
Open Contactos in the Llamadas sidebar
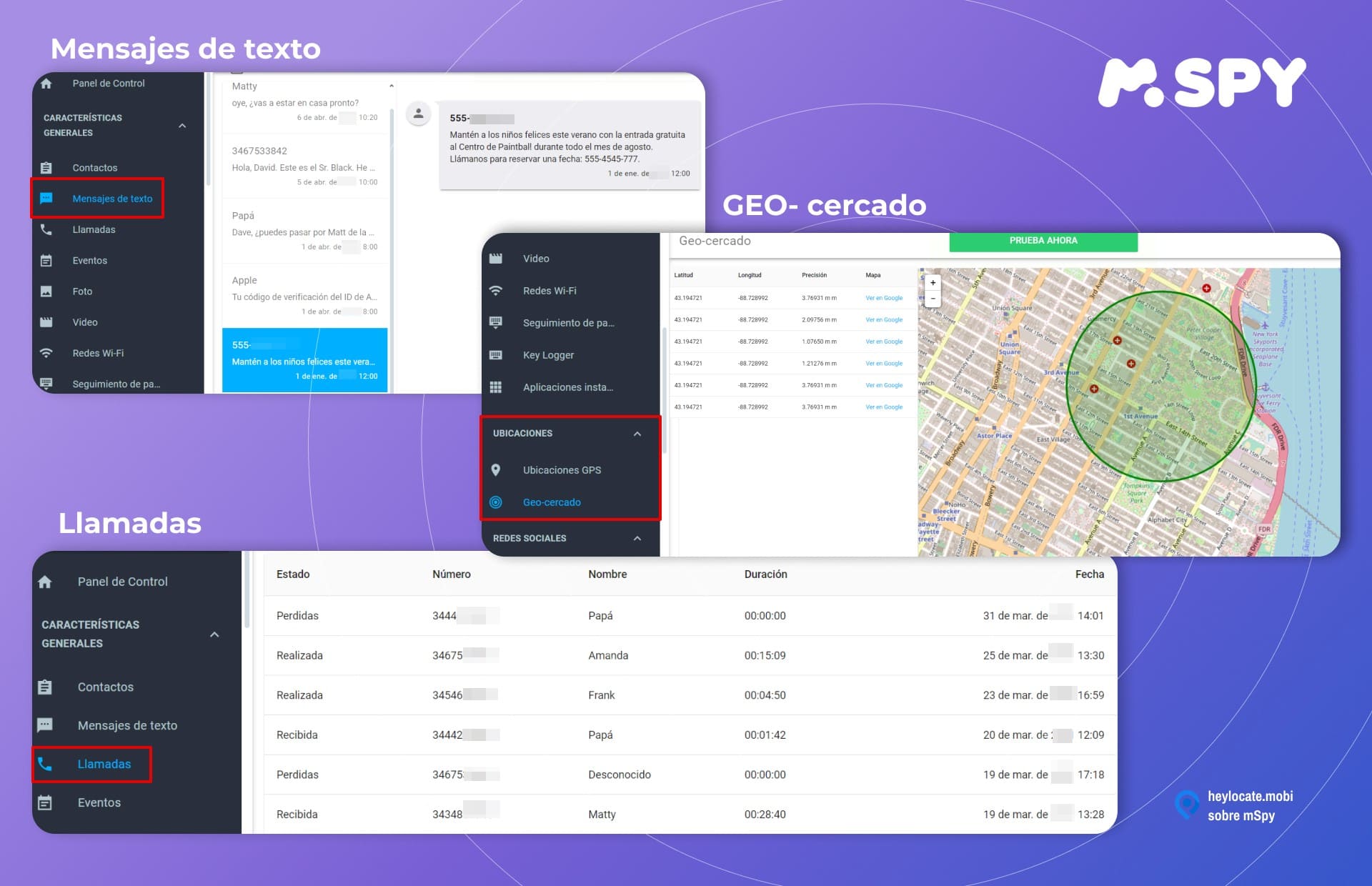[105, 687]
